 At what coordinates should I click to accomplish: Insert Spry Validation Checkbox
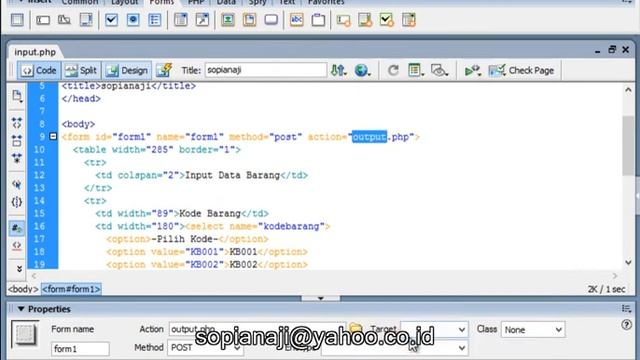click(387, 20)
